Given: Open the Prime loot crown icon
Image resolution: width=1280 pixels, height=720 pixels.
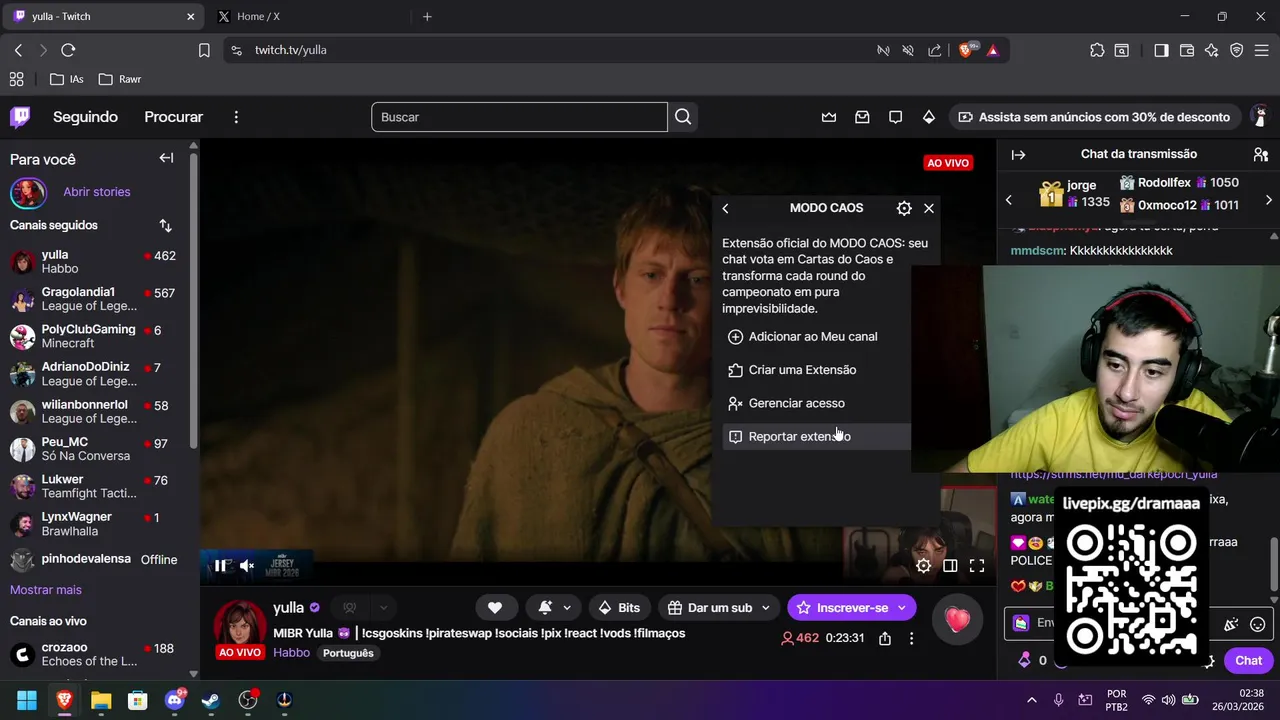Looking at the screenshot, I should [829, 117].
